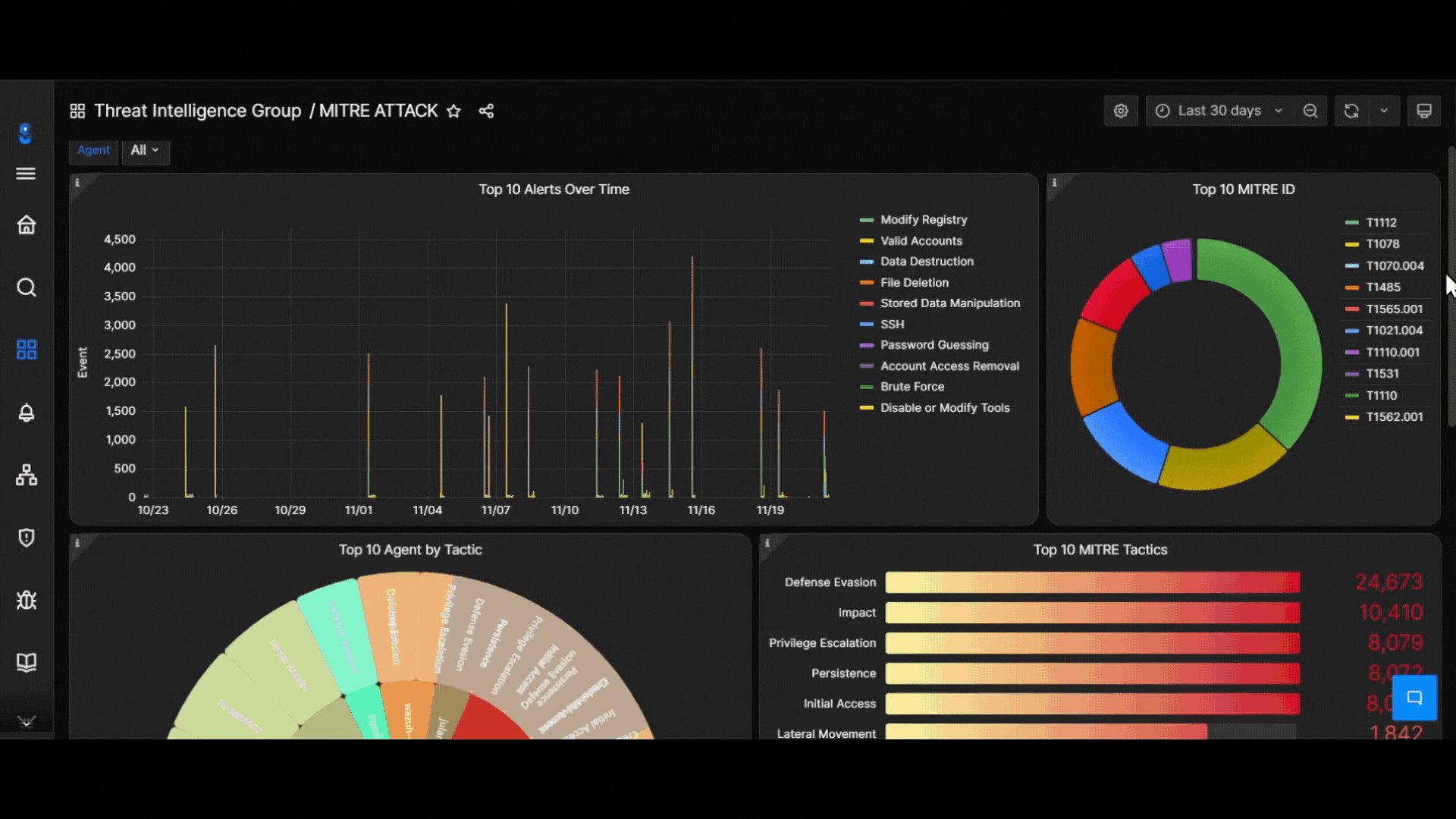Star the MITRE ATTACK dashboard
Screen dimensions: 1456x819
[453, 111]
